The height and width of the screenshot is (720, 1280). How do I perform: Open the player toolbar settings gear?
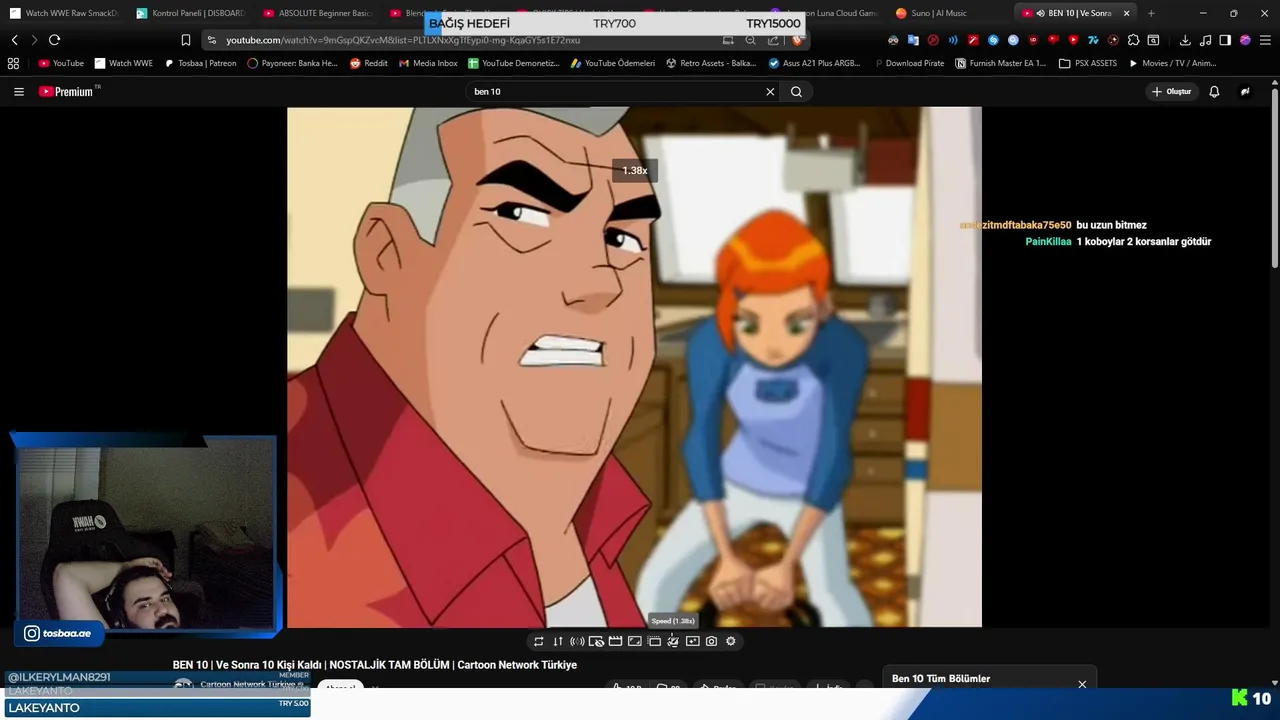pos(730,641)
